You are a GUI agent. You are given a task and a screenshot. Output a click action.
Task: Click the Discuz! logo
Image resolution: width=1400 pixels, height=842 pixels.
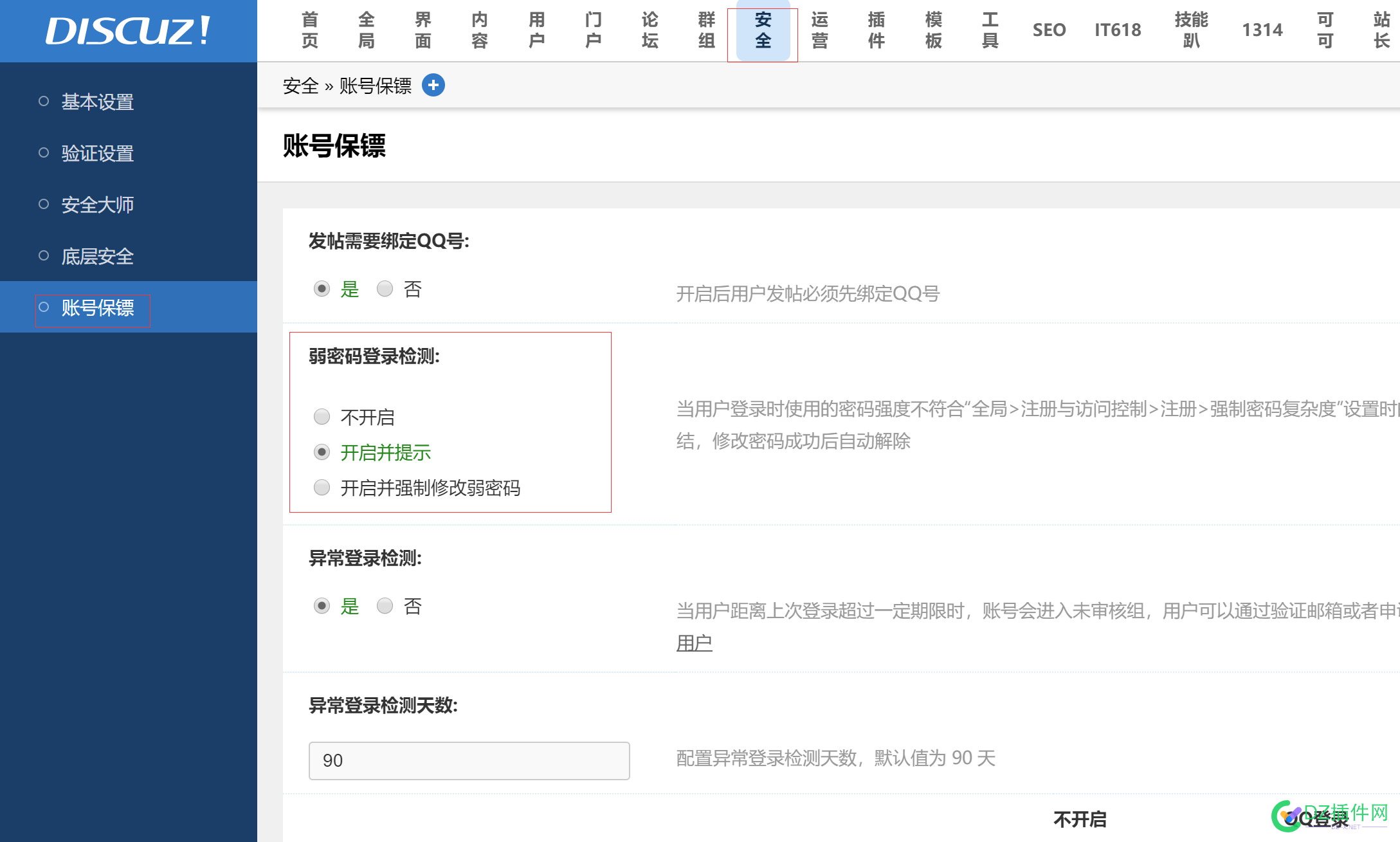point(128,30)
